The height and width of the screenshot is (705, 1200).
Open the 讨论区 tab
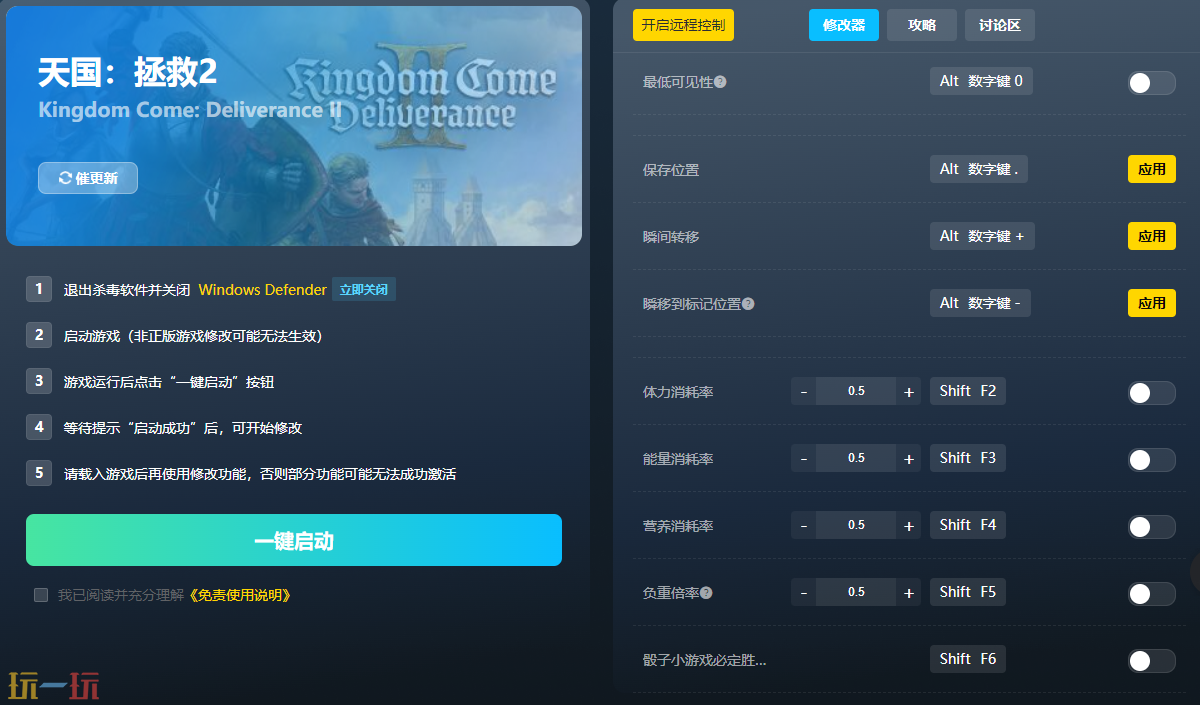click(x=1000, y=25)
